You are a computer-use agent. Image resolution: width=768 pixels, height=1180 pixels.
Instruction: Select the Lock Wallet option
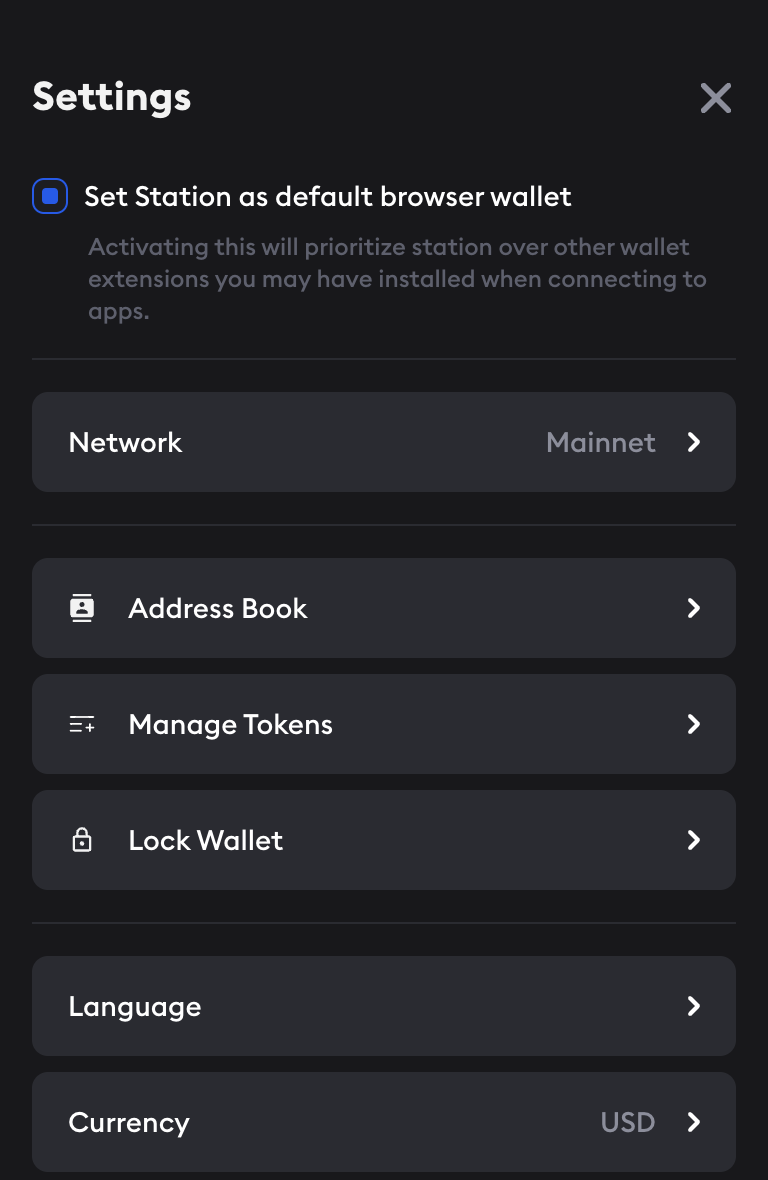(x=206, y=840)
